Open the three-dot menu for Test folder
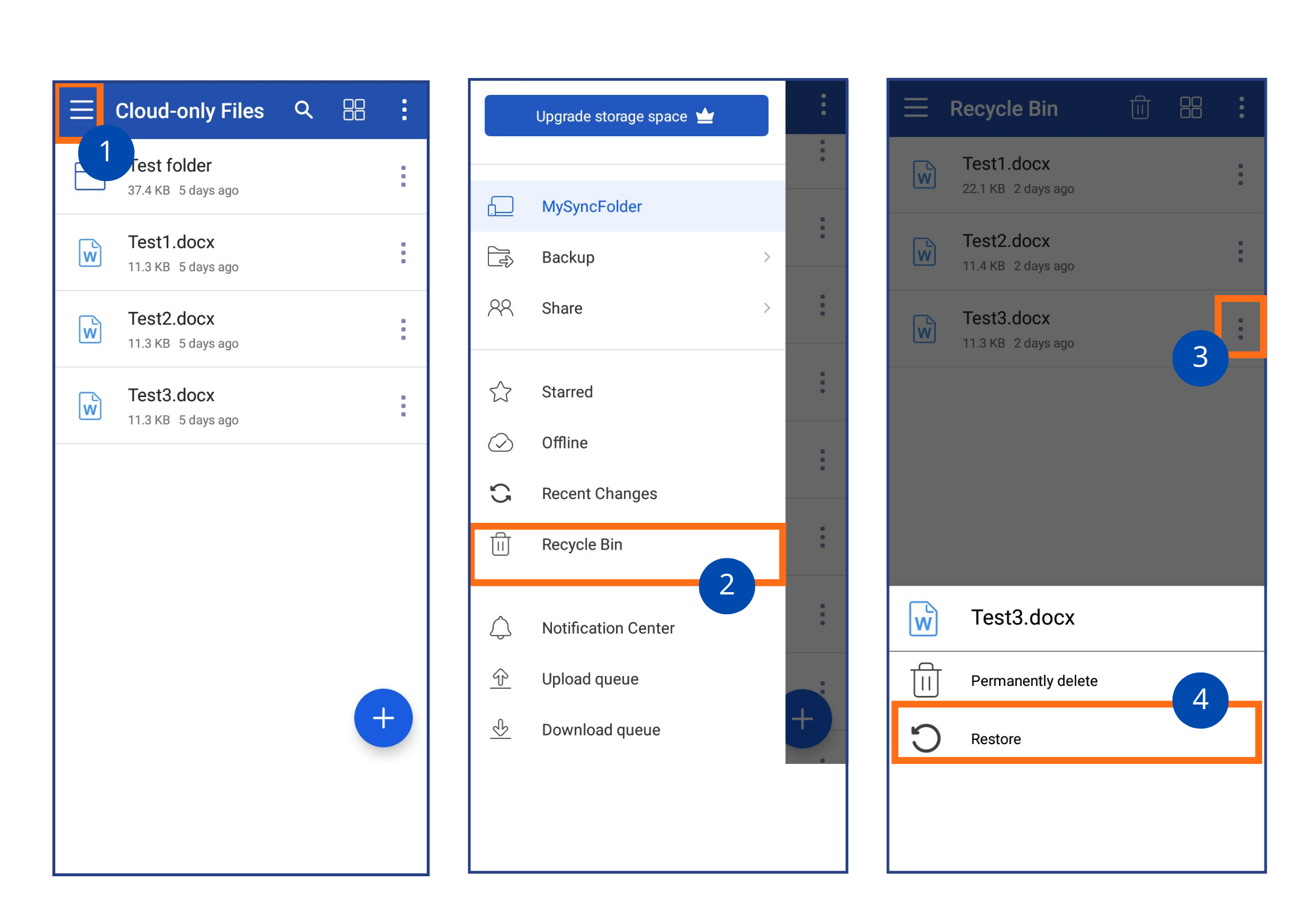 pyautogui.click(x=403, y=176)
